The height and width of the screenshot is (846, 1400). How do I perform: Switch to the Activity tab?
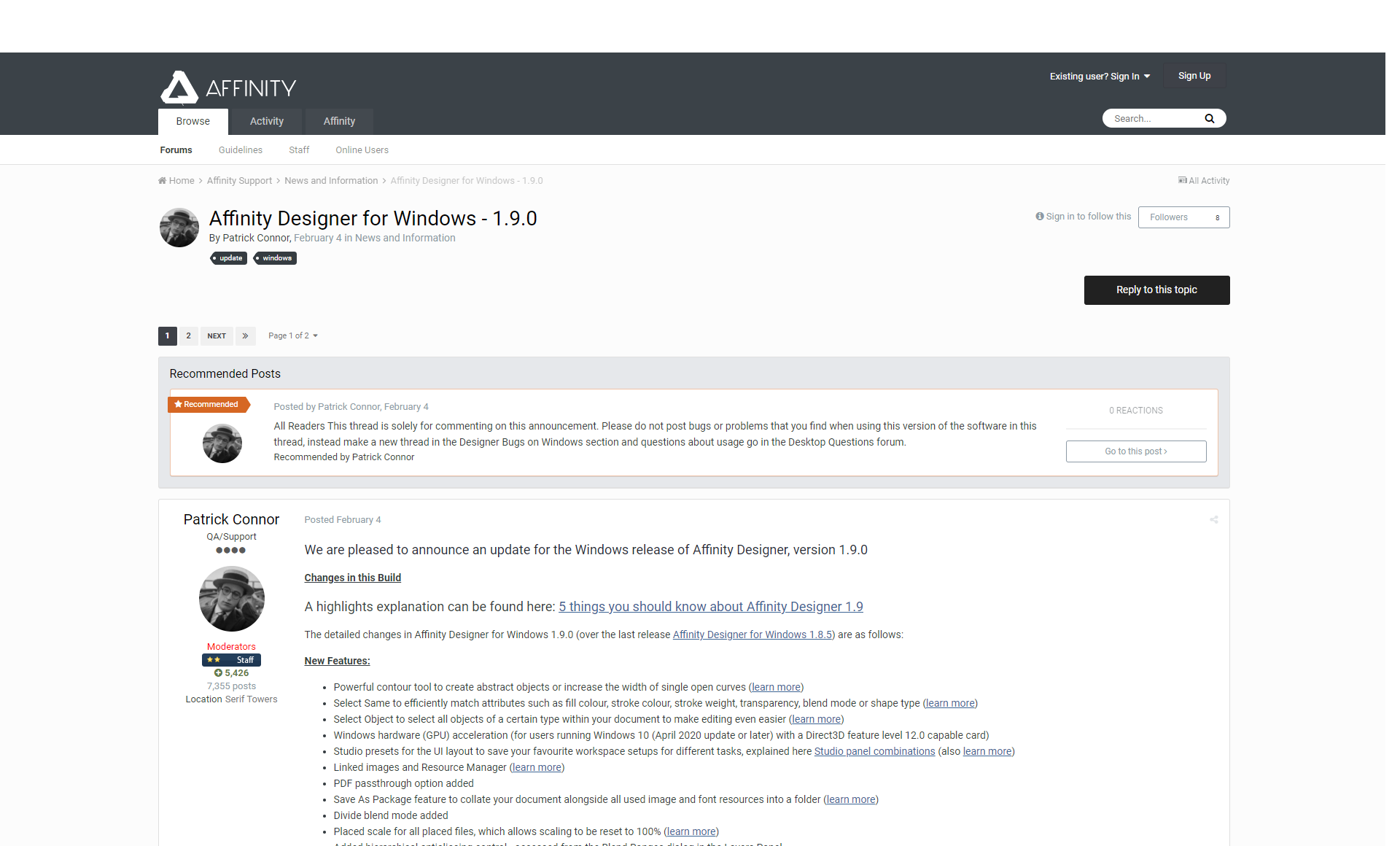pyautogui.click(x=266, y=122)
